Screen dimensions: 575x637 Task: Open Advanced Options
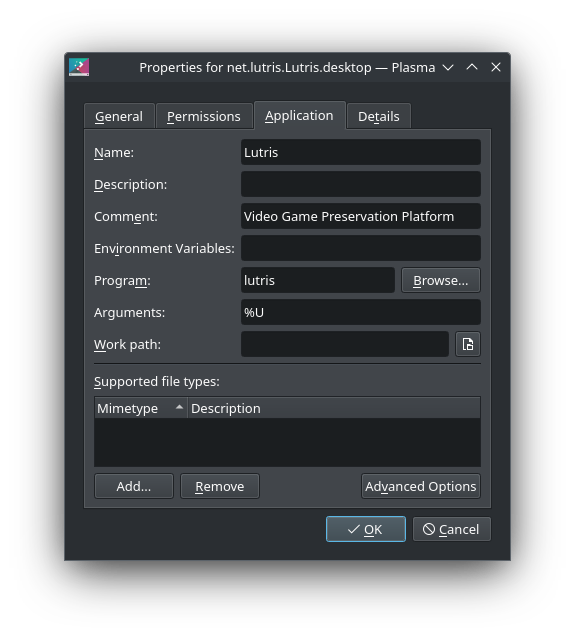point(421,486)
